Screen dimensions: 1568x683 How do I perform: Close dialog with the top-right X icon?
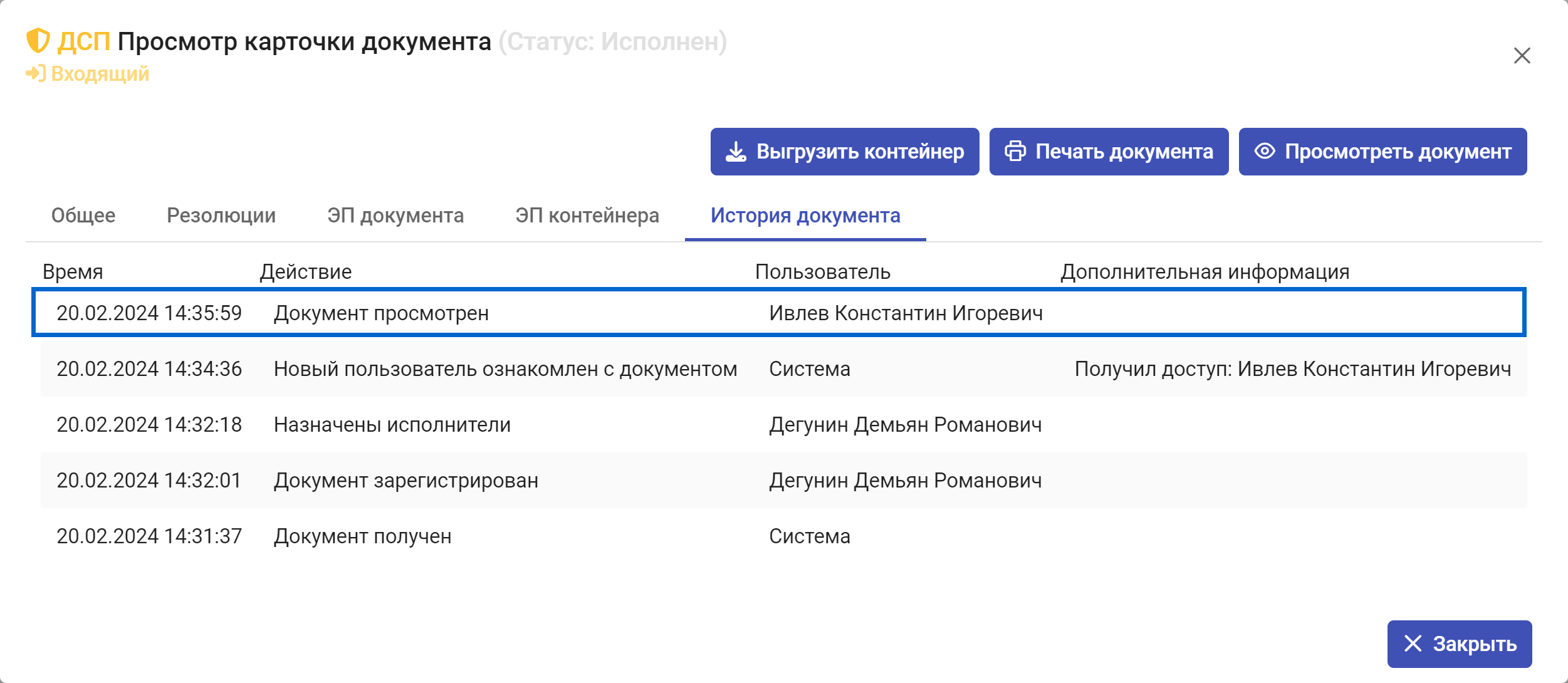pyautogui.click(x=1522, y=56)
